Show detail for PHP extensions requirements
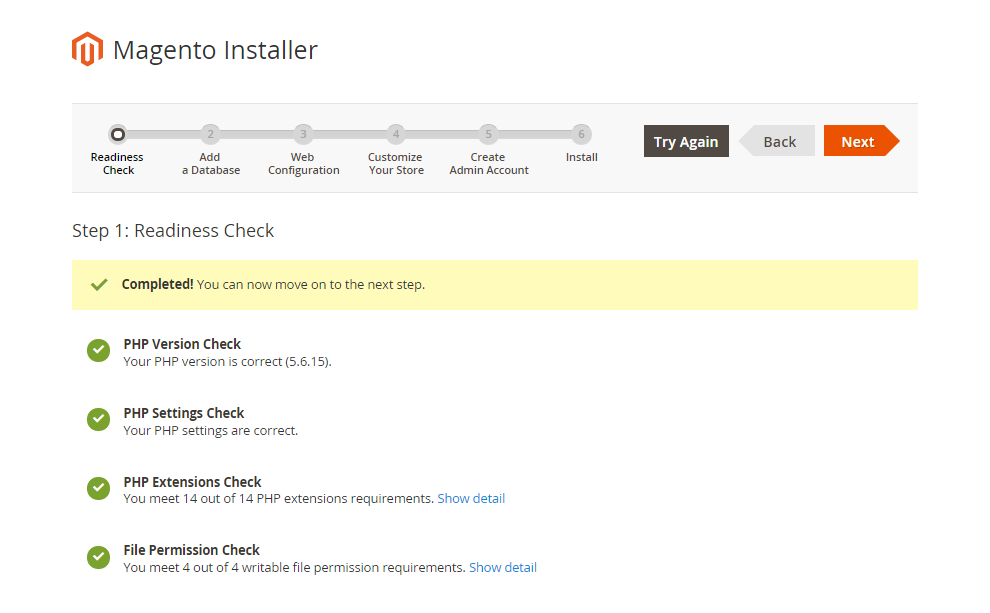990x613 pixels. (471, 499)
